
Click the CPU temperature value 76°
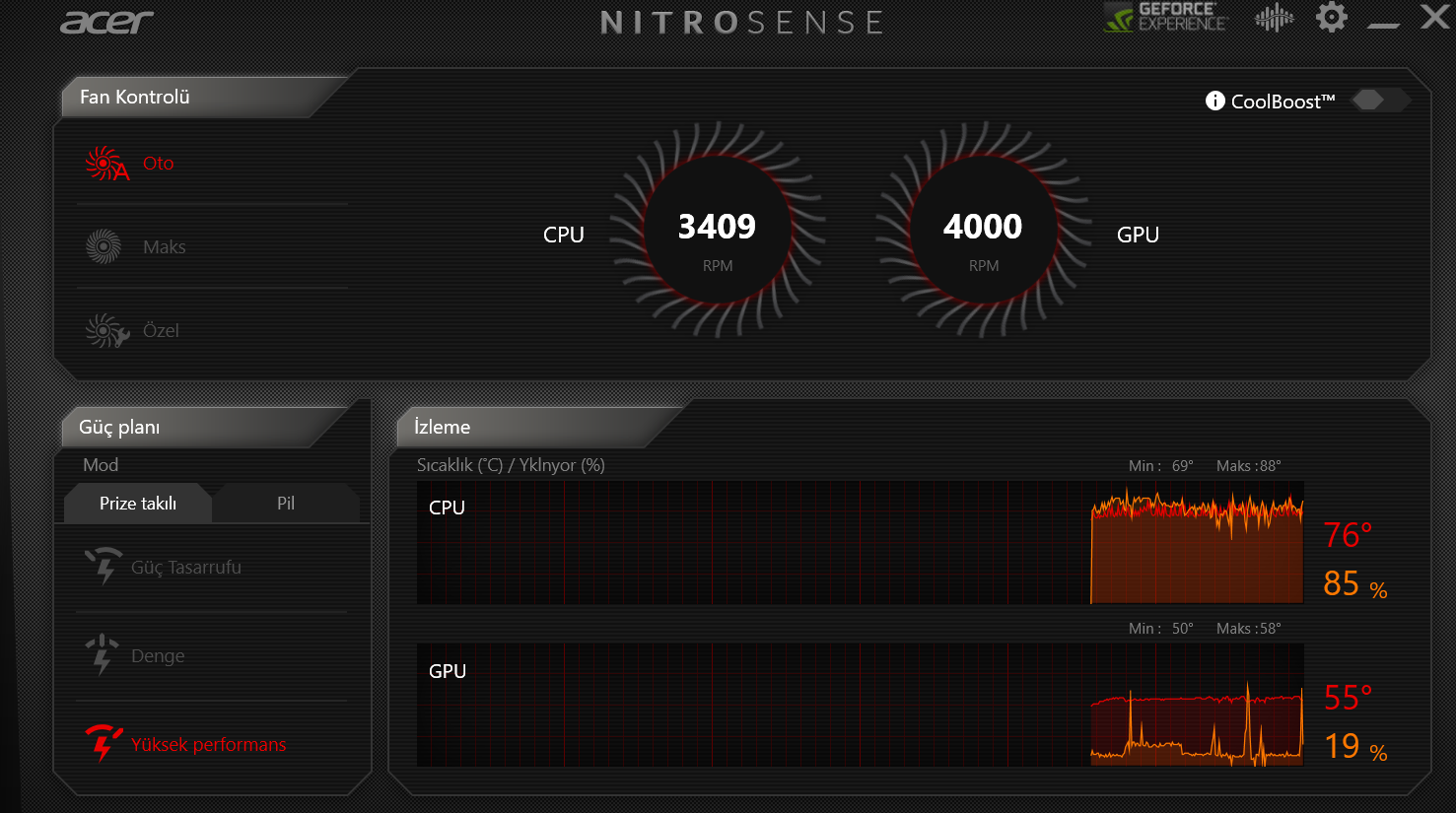coord(1348,535)
